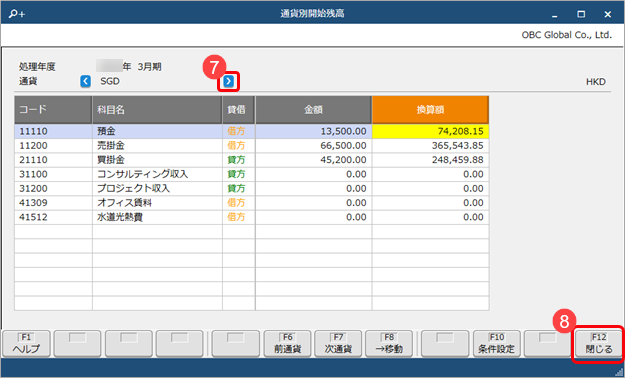625x378 pixels.
Task: Click F7 次通貨 button
Action: point(338,343)
